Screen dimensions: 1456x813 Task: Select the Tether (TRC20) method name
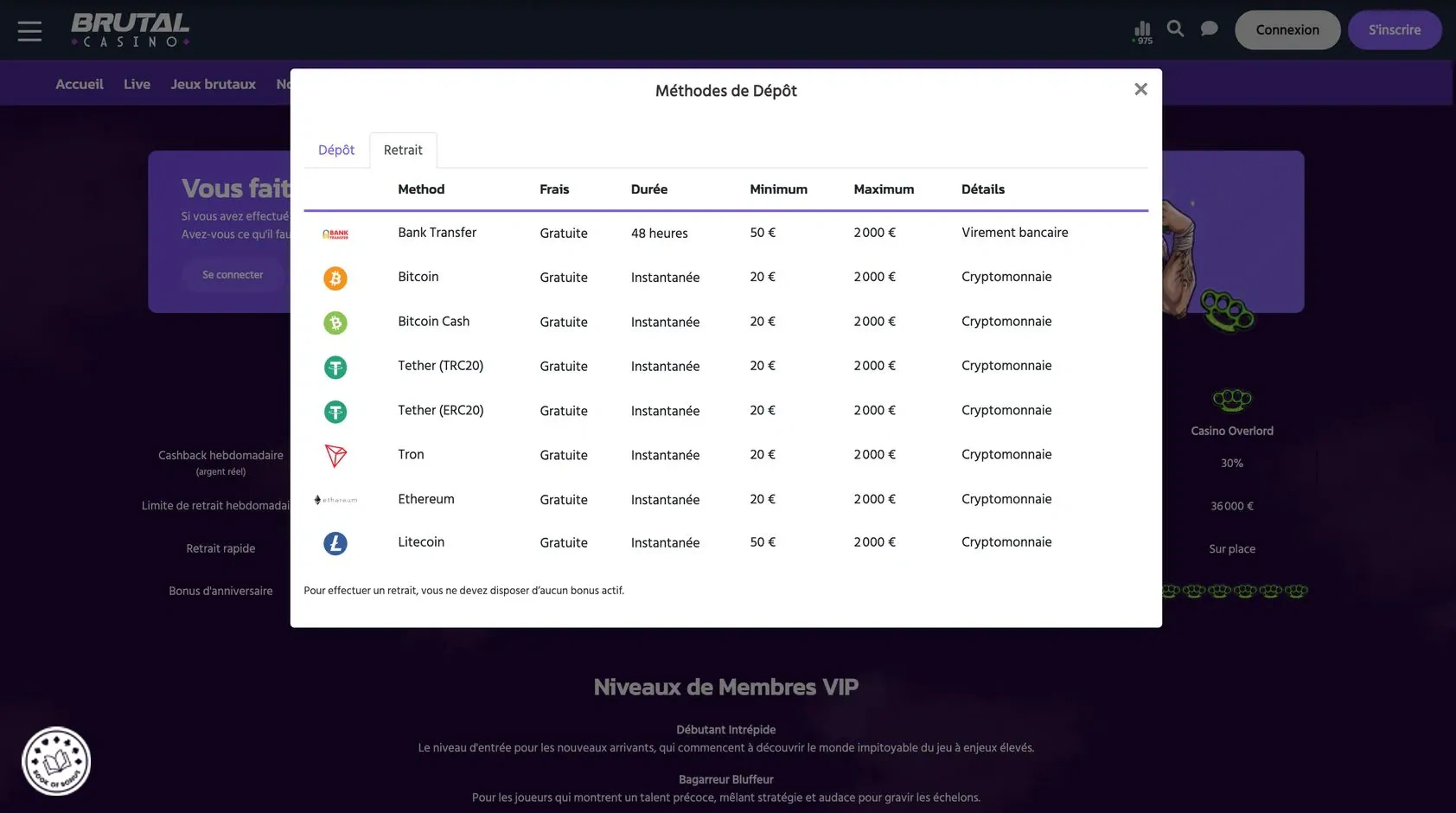[440, 365]
